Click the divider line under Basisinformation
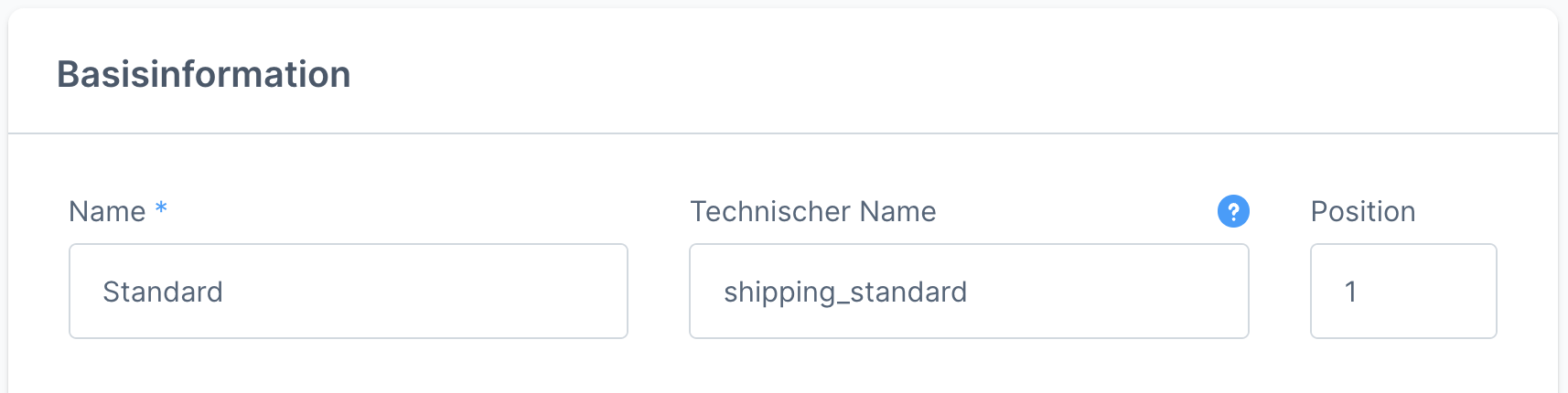 pyautogui.click(x=783, y=133)
